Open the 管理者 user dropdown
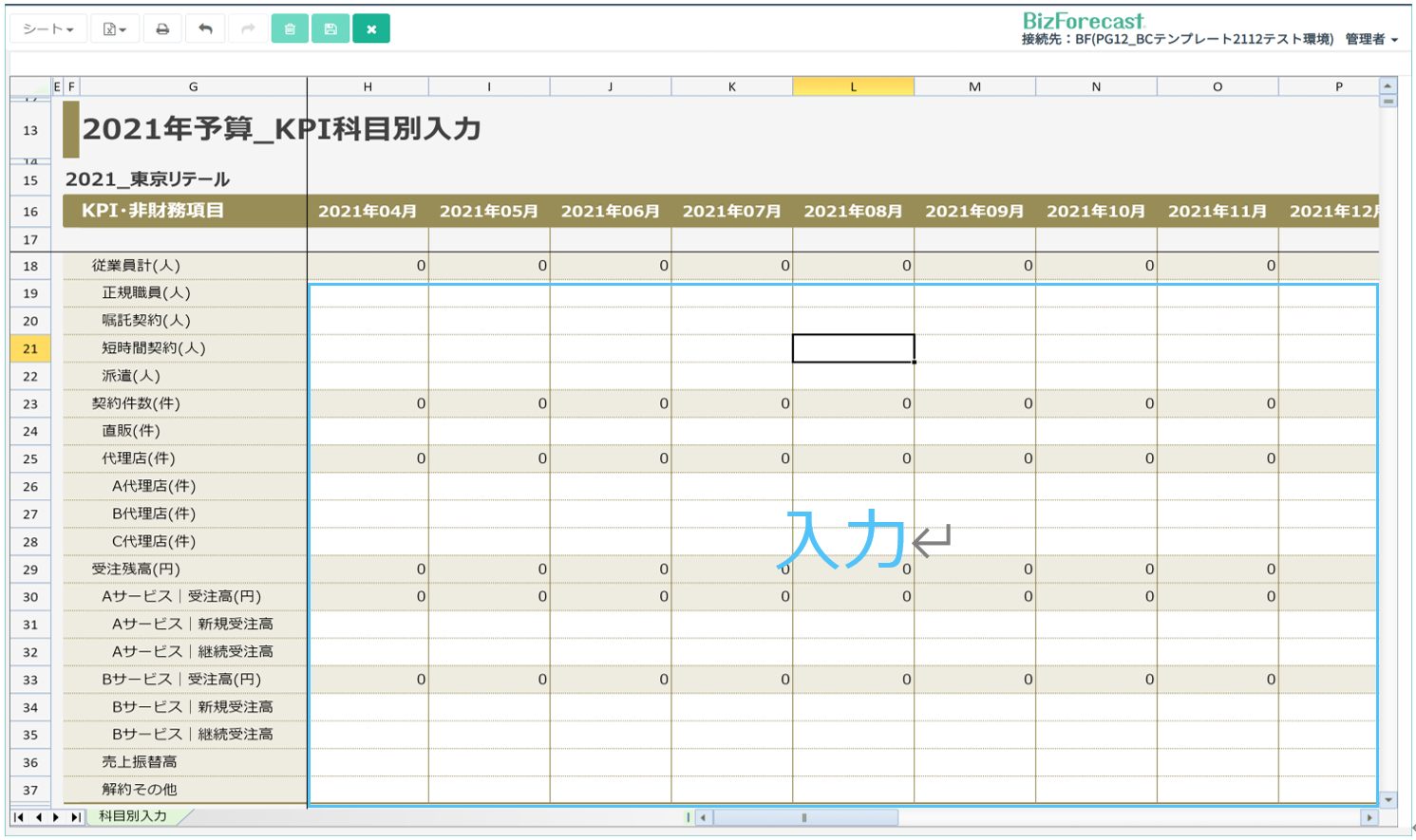Image resolution: width=1416 pixels, height=840 pixels. pos(1371,40)
